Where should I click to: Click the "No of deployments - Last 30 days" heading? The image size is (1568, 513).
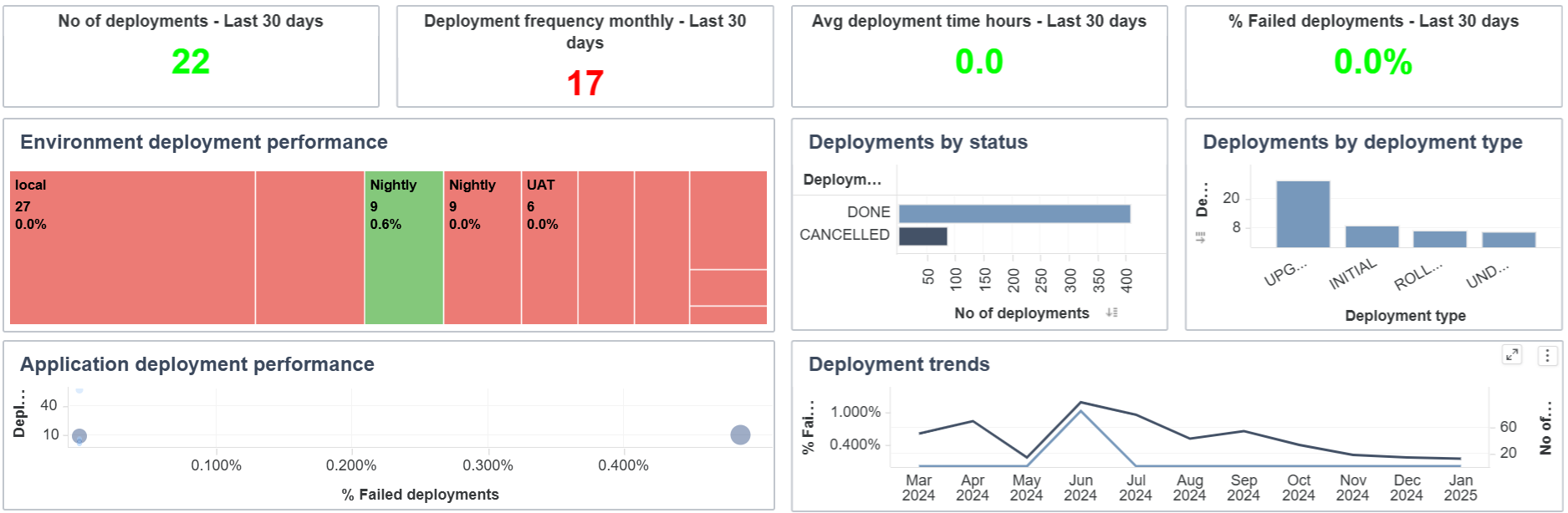tap(191, 21)
